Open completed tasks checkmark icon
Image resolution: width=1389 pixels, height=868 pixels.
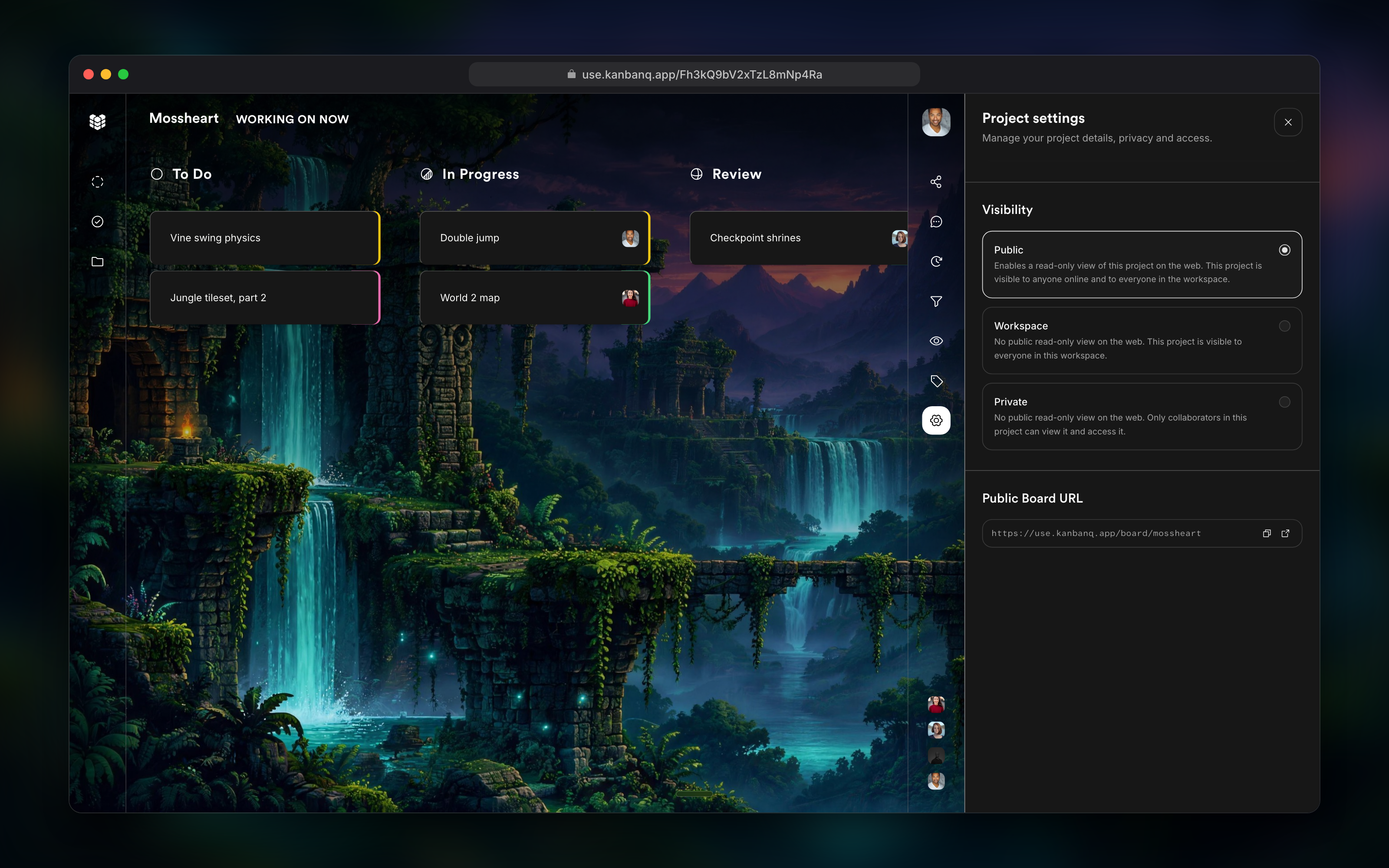click(98, 222)
